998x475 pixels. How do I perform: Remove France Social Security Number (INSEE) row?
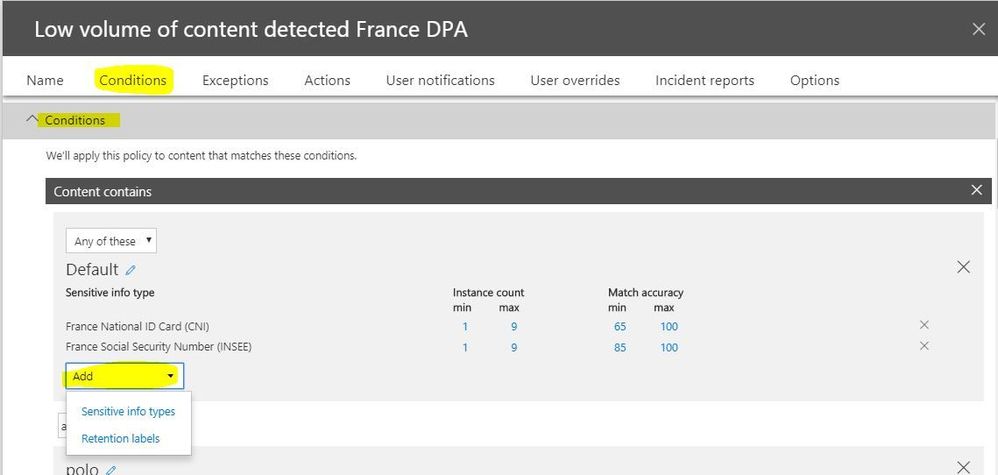click(x=924, y=346)
